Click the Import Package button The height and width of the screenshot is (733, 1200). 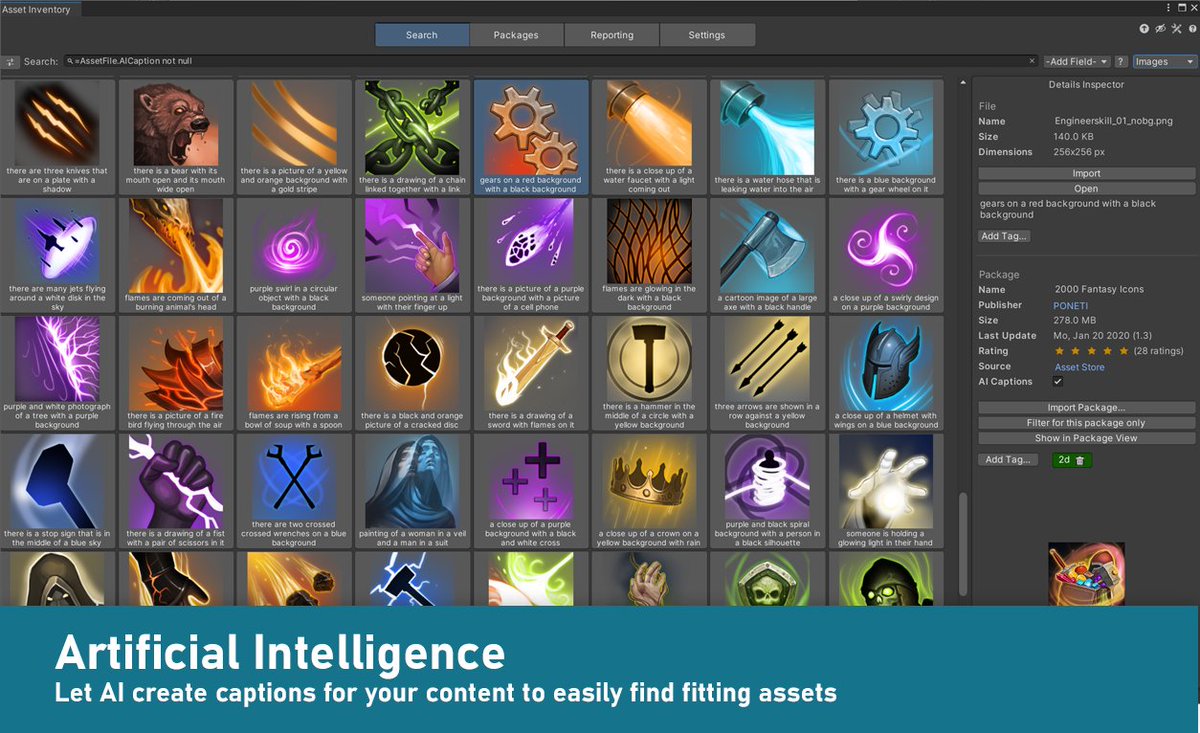(1085, 406)
